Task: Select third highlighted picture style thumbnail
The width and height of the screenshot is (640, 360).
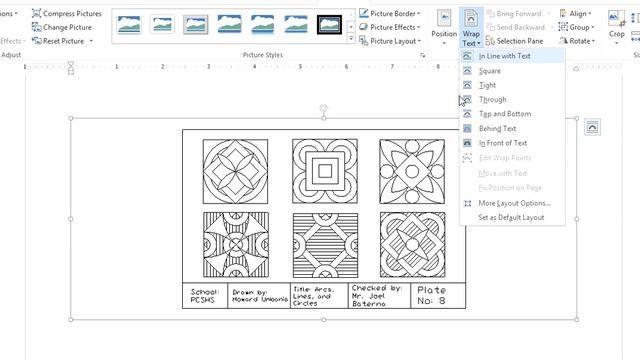Action: coord(196,24)
